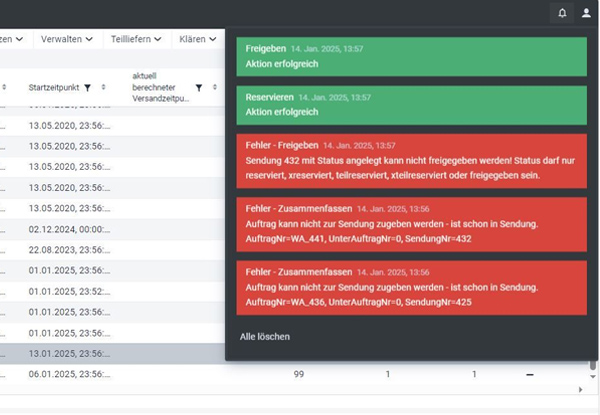Sort the aktuell berechneter Versandzeitpunkt column
Screen dimensions: 600x415
coord(215,87)
